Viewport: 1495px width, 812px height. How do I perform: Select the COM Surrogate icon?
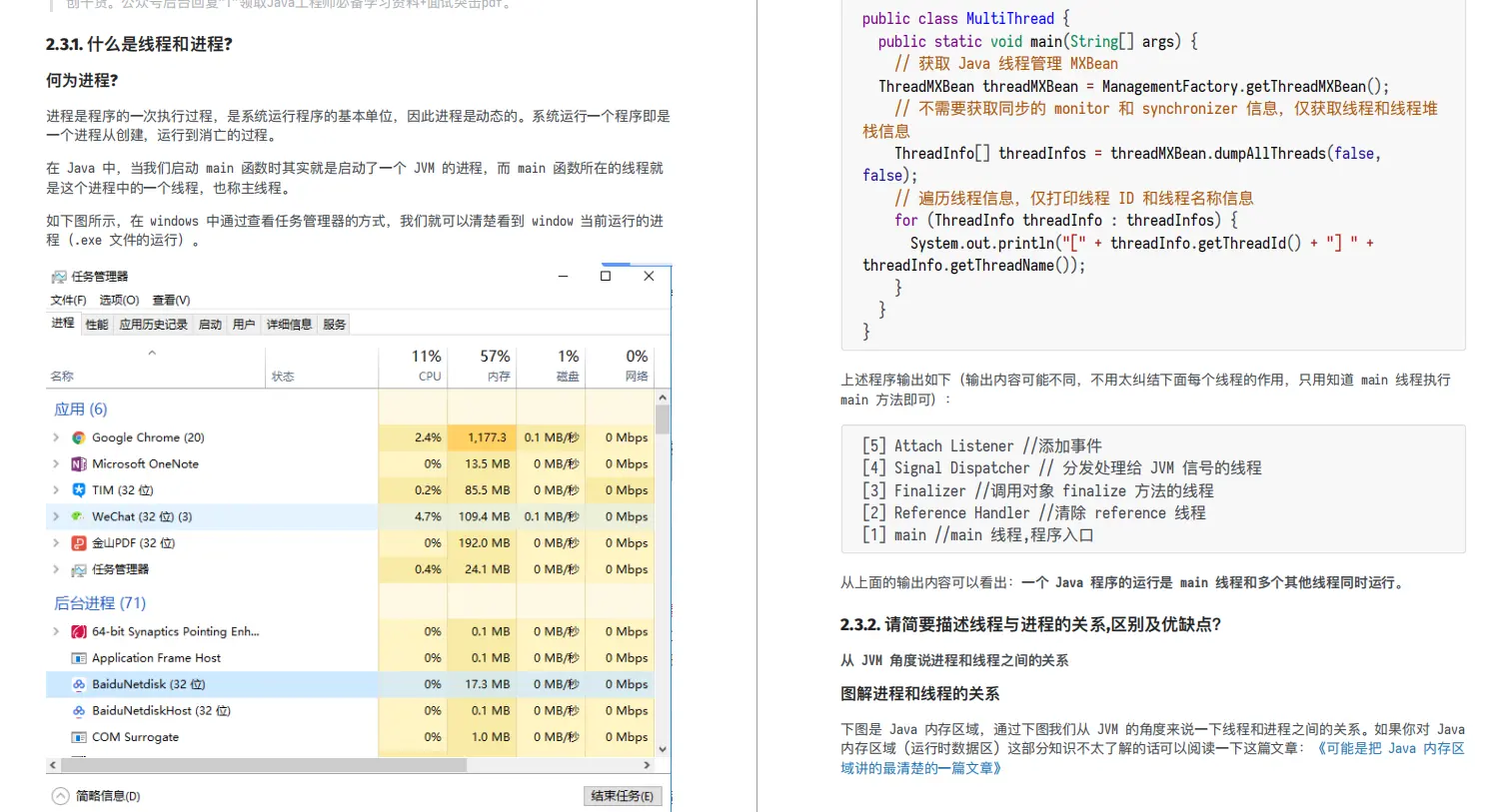[77, 737]
